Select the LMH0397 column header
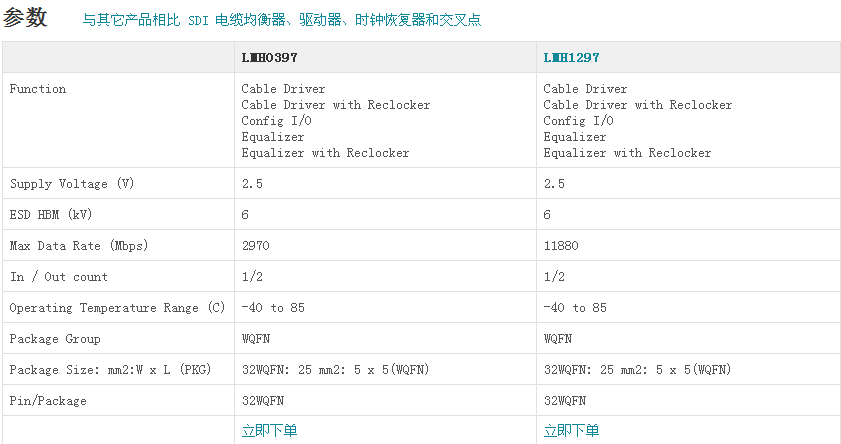This screenshot has width=841, height=444. point(269,58)
